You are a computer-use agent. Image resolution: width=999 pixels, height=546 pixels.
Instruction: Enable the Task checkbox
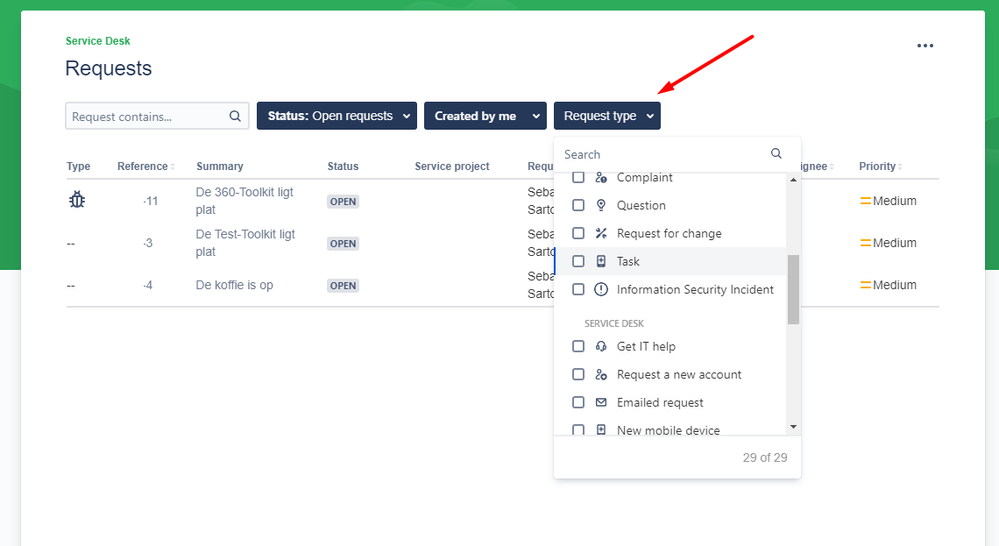(x=578, y=261)
